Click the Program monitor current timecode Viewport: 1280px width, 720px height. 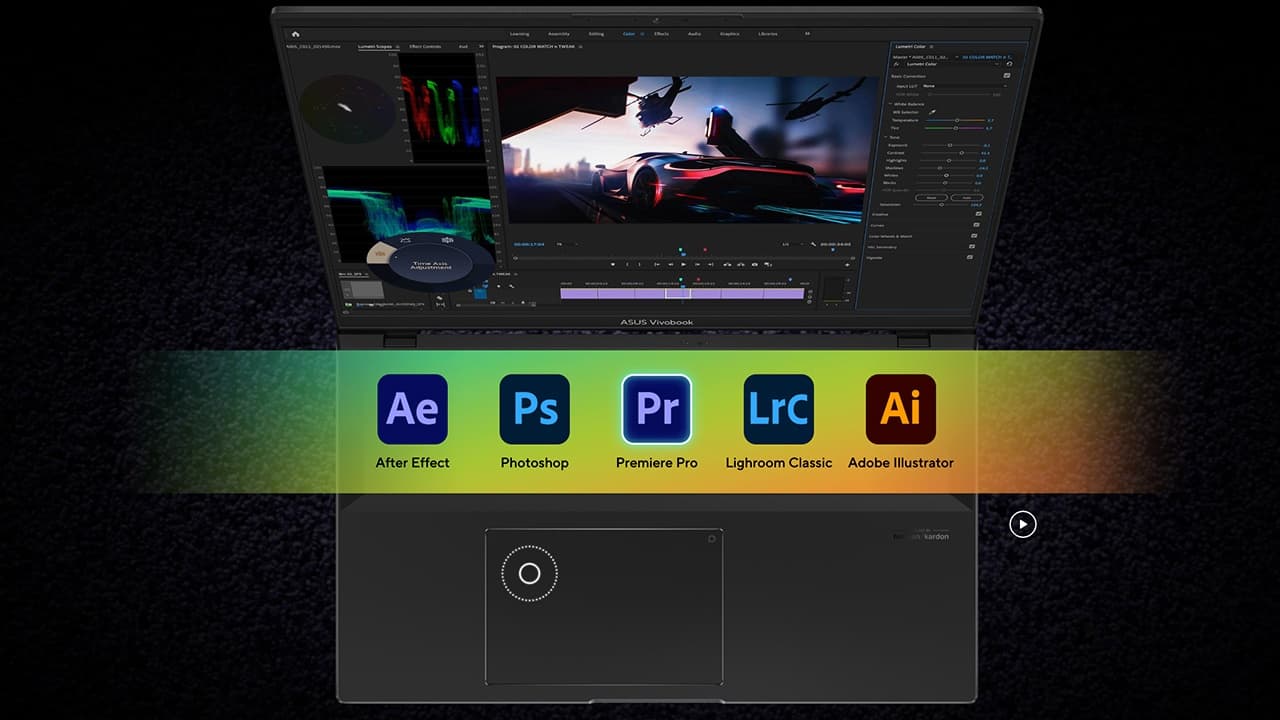pos(529,244)
